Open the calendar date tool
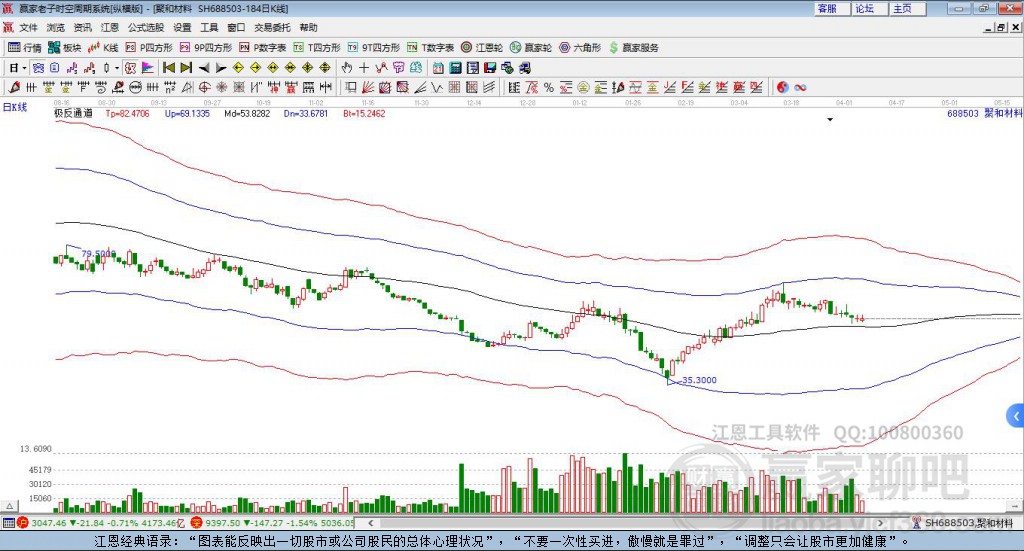The image size is (1024, 551). tap(438, 68)
